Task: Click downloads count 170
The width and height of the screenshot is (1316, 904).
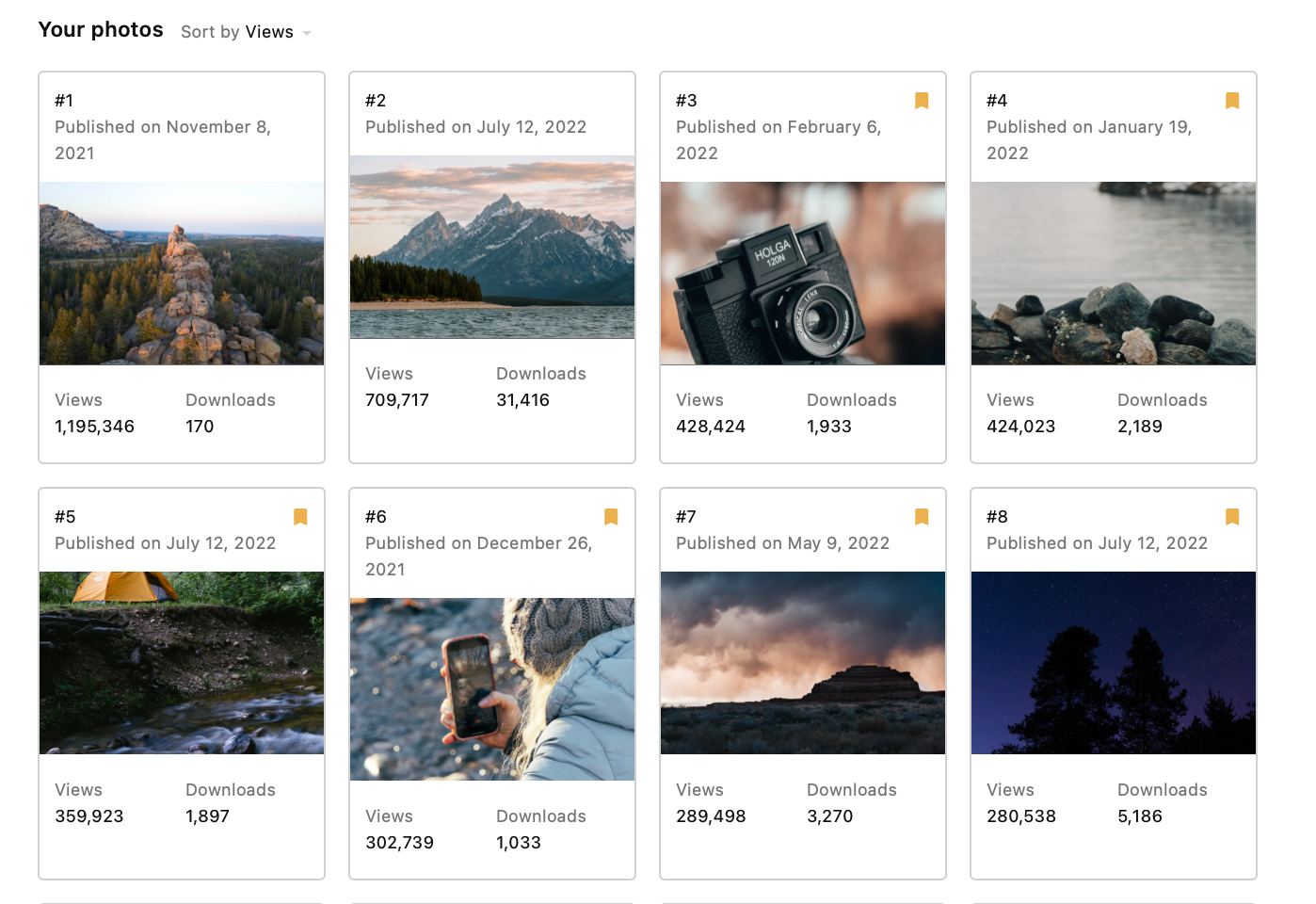Action: coord(200,427)
